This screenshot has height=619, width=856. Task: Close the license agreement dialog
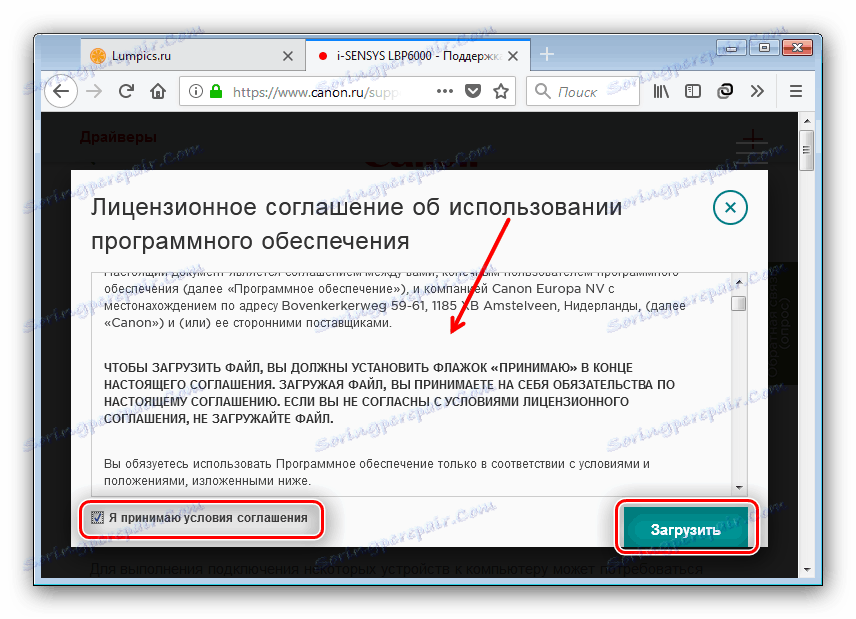tap(730, 207)
